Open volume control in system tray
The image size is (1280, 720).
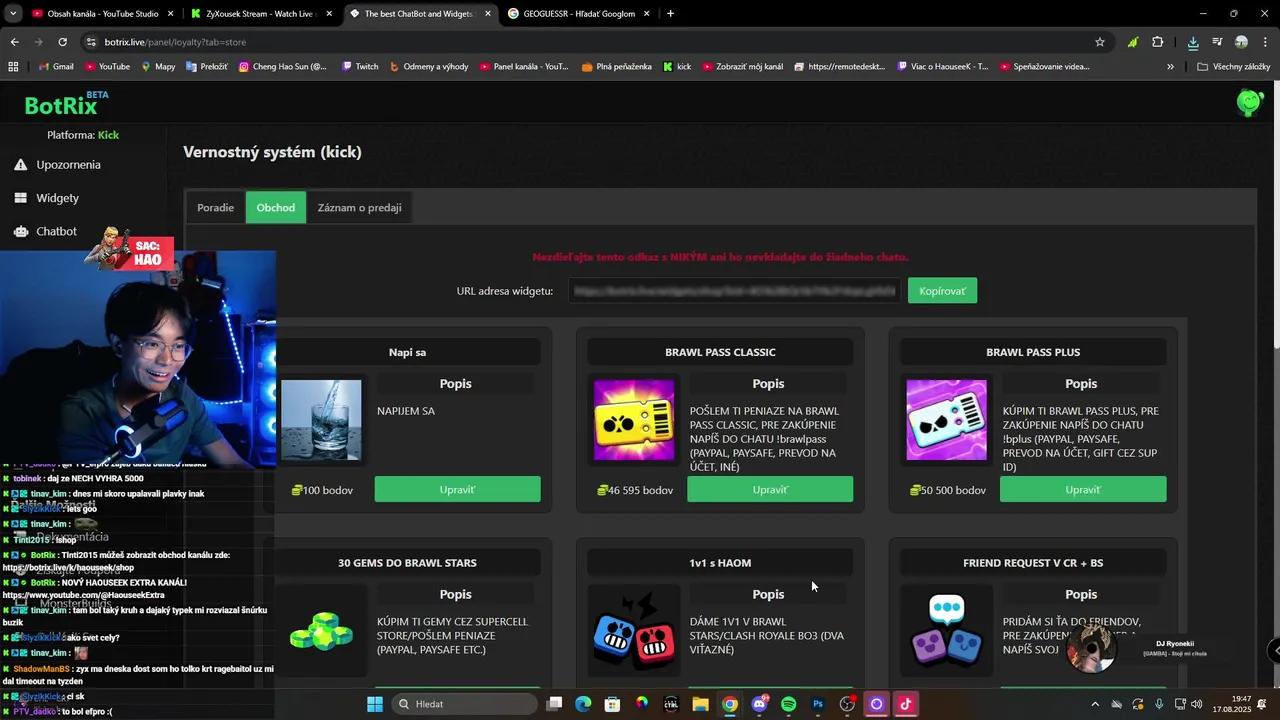pos(1197,704)
